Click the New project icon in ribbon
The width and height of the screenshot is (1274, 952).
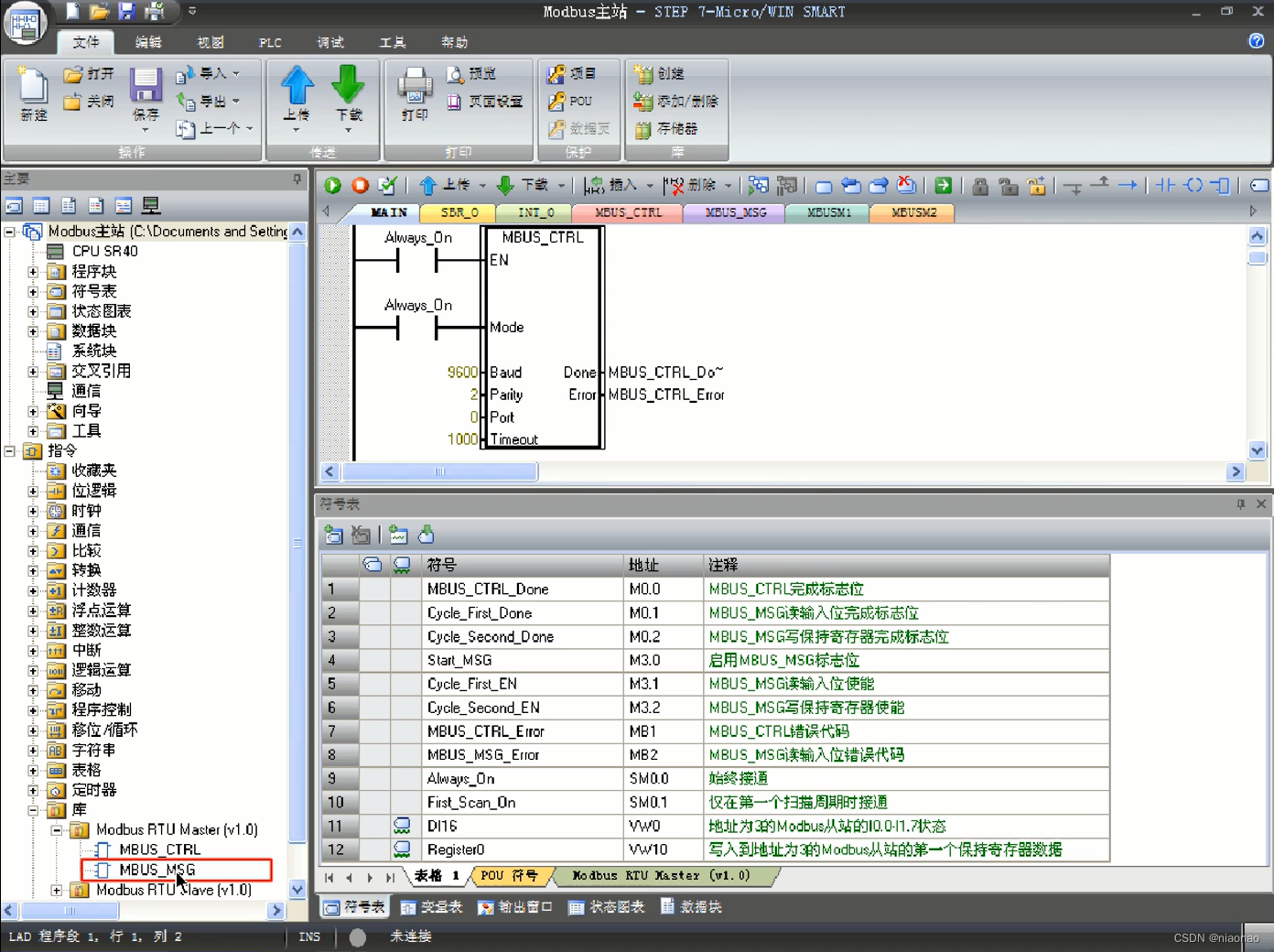click(34, 85)
